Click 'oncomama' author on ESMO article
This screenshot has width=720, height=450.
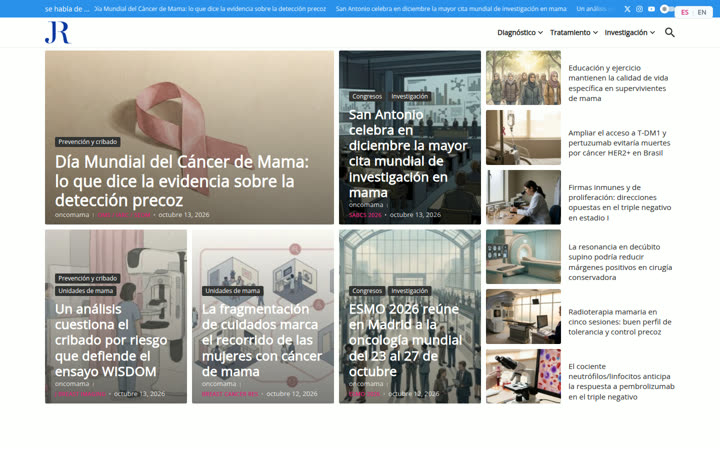(366, 384)
